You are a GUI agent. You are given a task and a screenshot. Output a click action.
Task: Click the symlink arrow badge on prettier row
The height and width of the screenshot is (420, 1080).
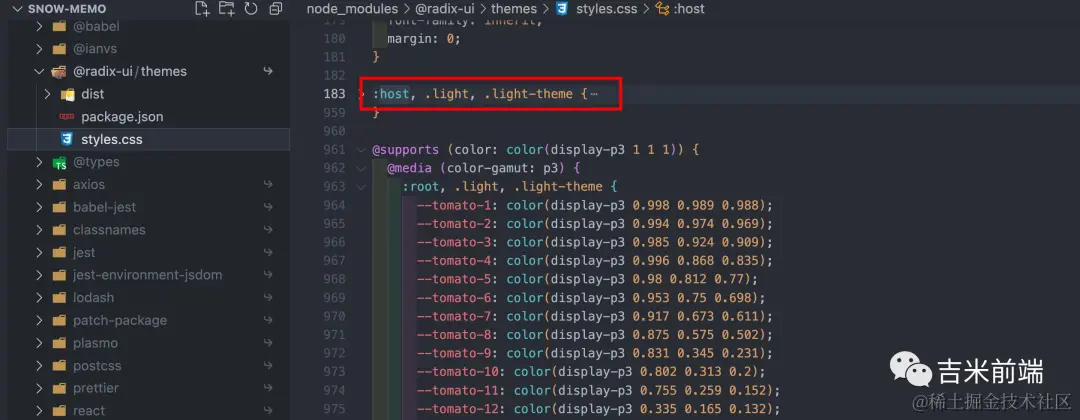[268, 388]
